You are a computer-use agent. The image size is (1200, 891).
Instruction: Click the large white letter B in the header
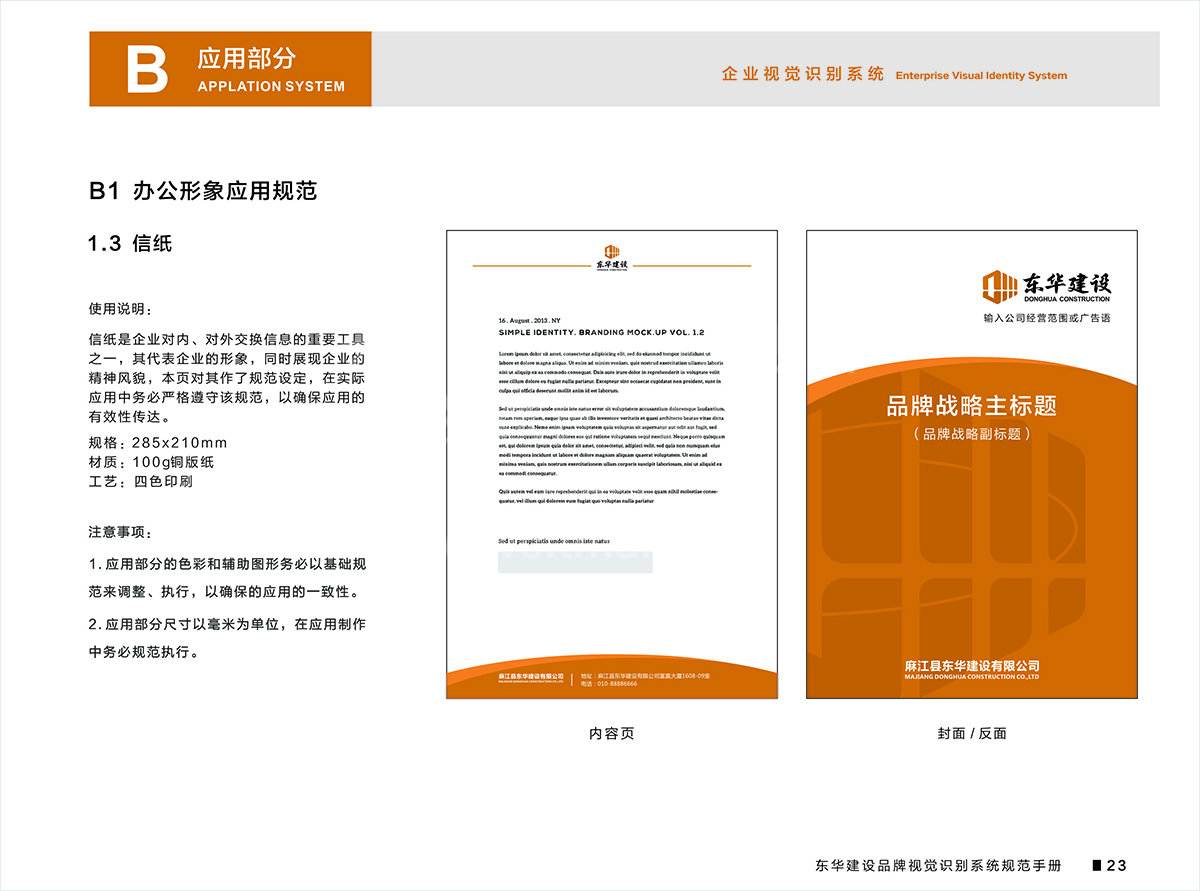147,69
